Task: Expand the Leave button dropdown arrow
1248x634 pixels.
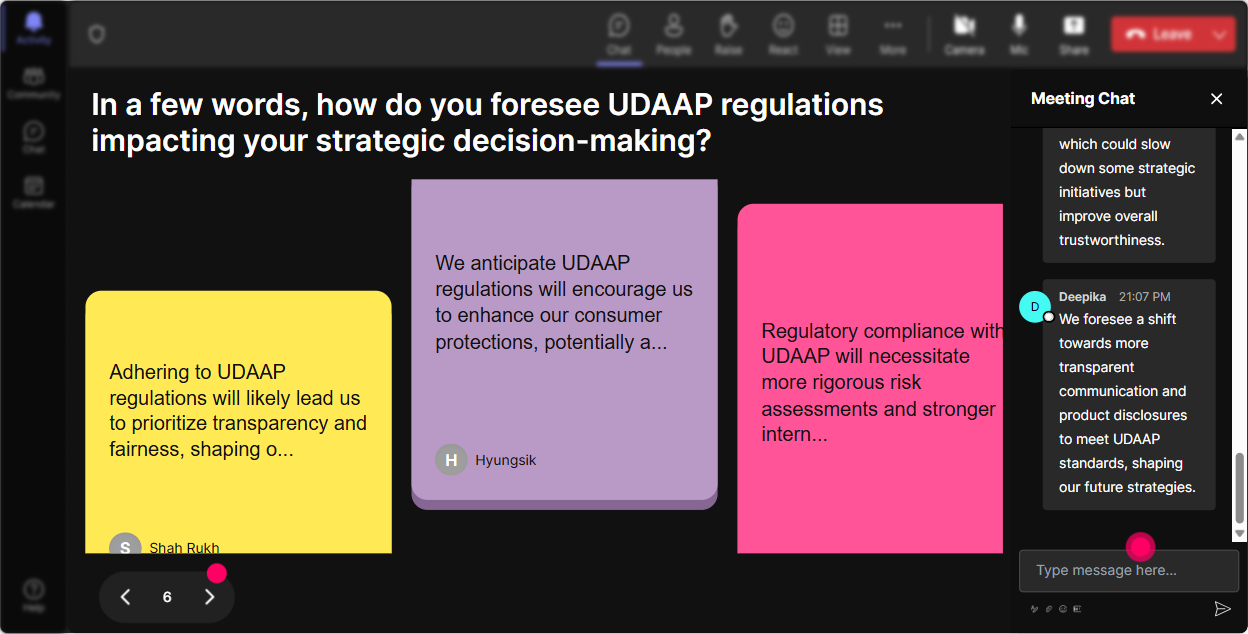Action: click(x=1221, y=34)
